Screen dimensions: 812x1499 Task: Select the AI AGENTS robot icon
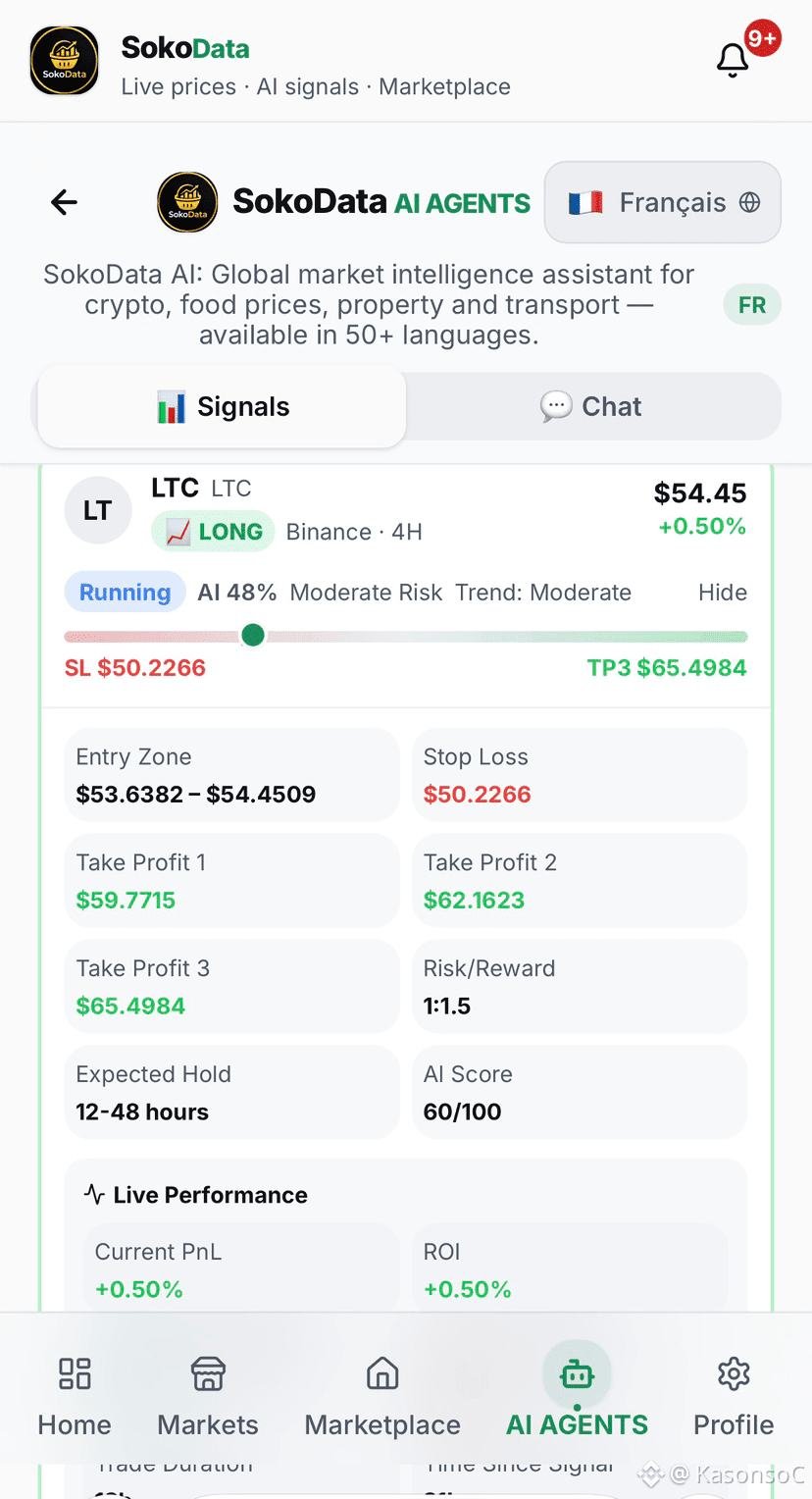(x=577, y=1374)
